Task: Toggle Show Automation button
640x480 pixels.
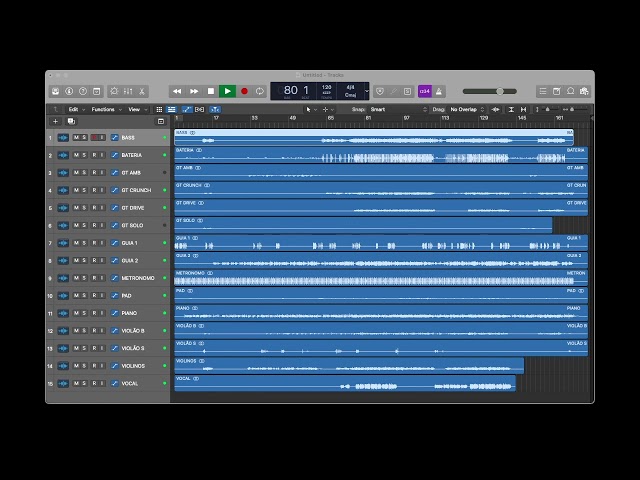Action: click(x=187, y=109)
